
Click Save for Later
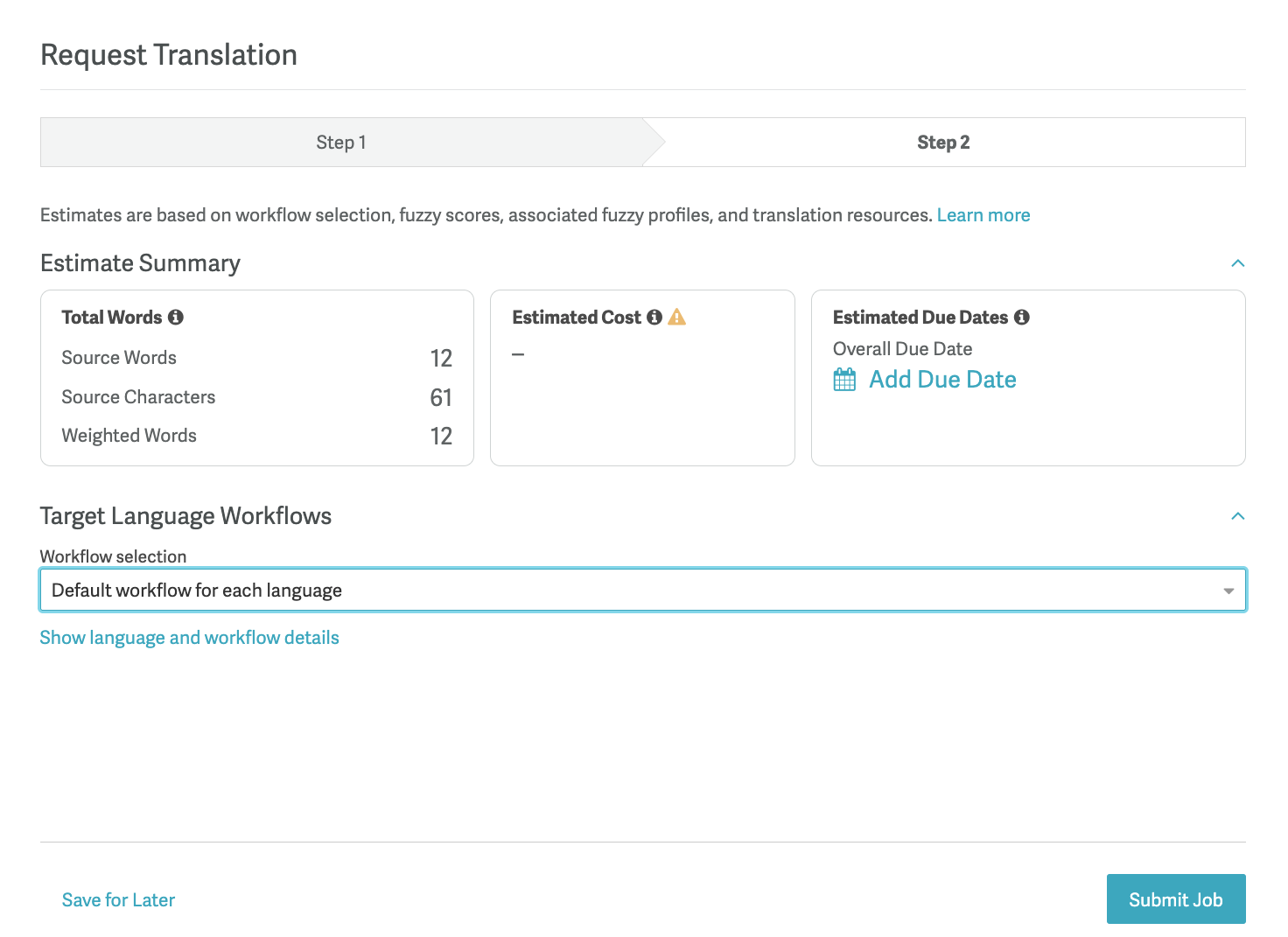pos(118,900)
